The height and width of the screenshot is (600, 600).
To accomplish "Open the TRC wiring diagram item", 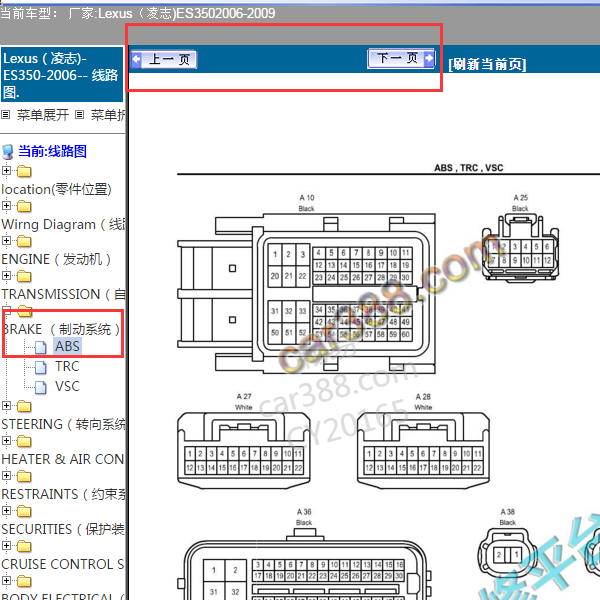I will (67, 366).
